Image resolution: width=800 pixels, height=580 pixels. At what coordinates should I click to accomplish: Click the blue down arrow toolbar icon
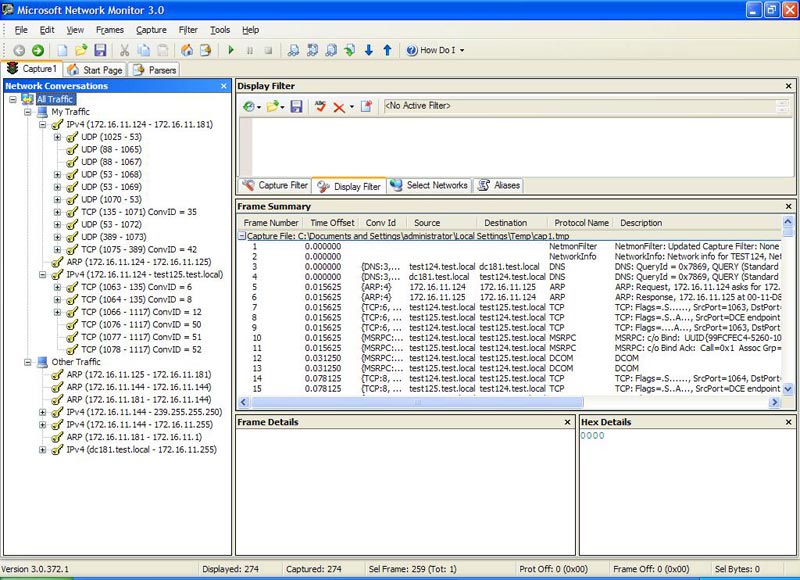(368, 50)
